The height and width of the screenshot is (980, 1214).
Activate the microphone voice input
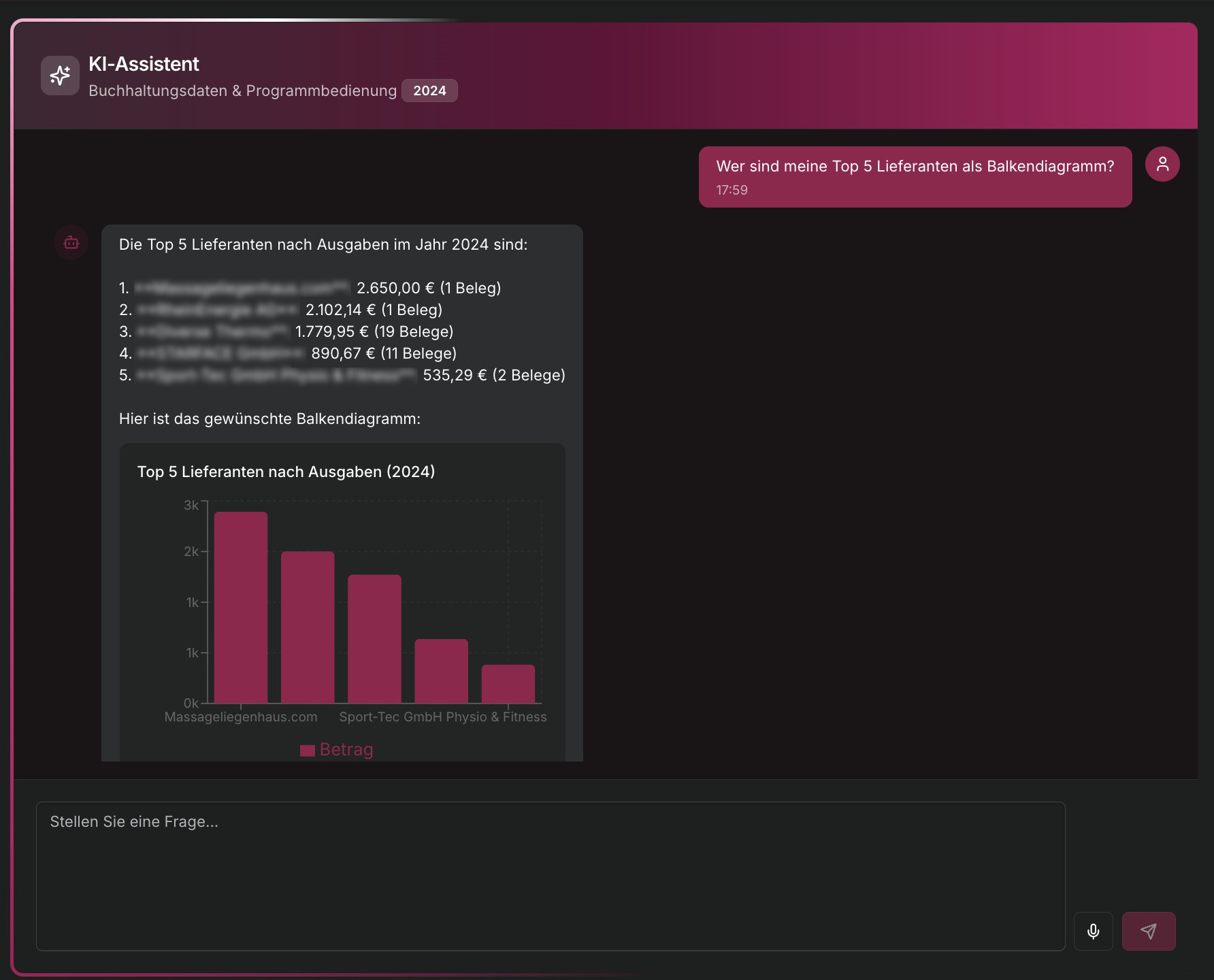(1093, 931)
